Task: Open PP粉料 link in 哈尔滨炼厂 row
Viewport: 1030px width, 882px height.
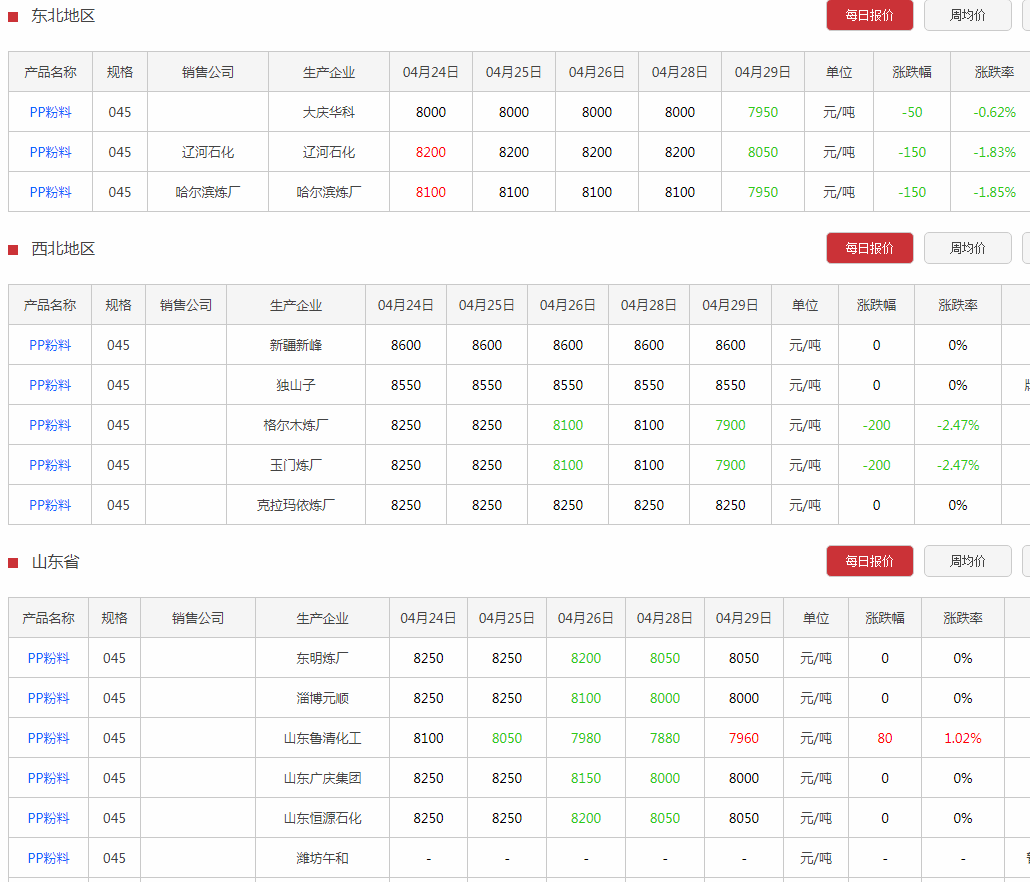Action: pyautogui.click(x=50, y=192)
